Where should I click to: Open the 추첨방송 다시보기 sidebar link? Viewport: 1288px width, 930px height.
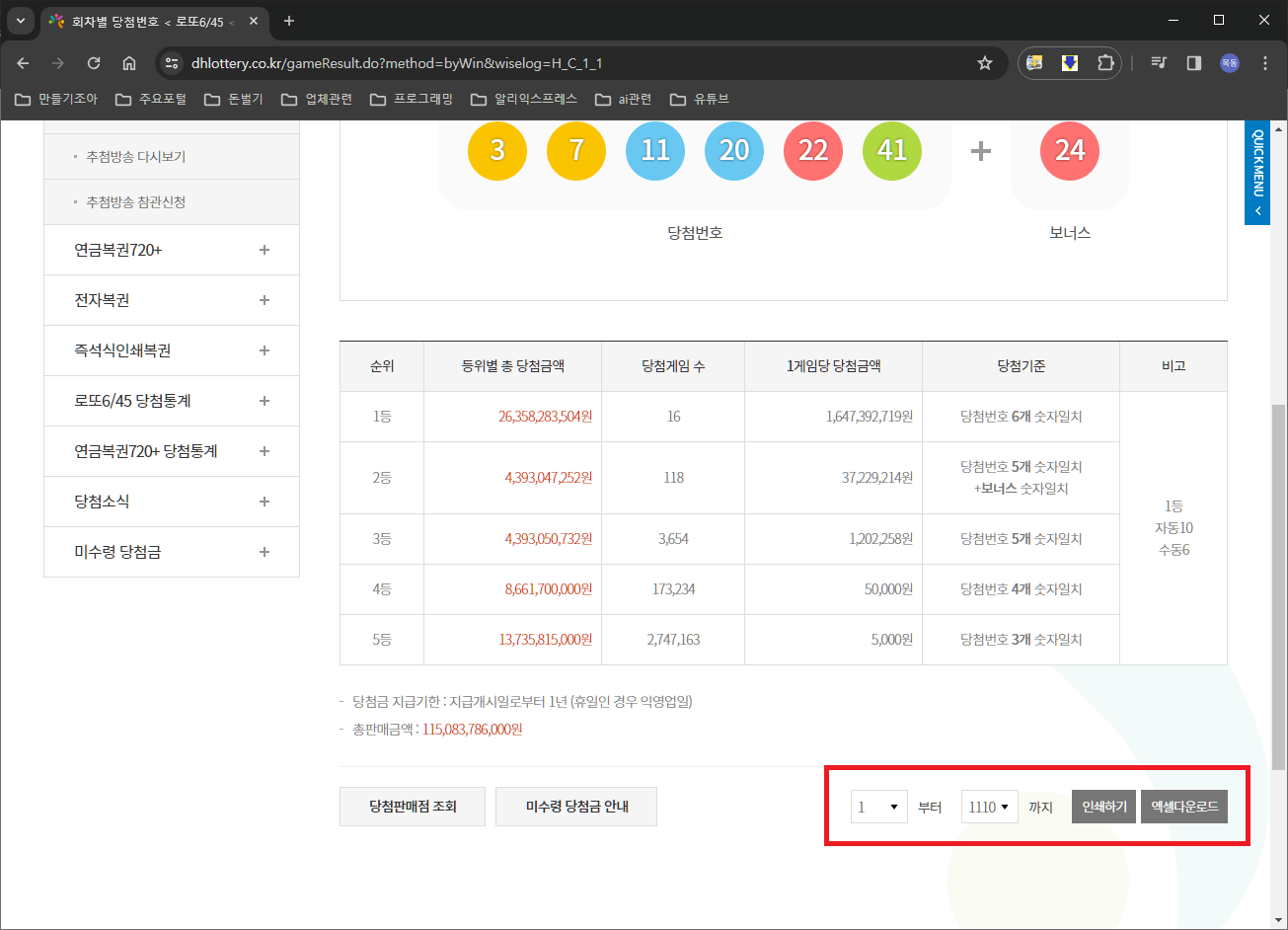(x=136, y=157)
